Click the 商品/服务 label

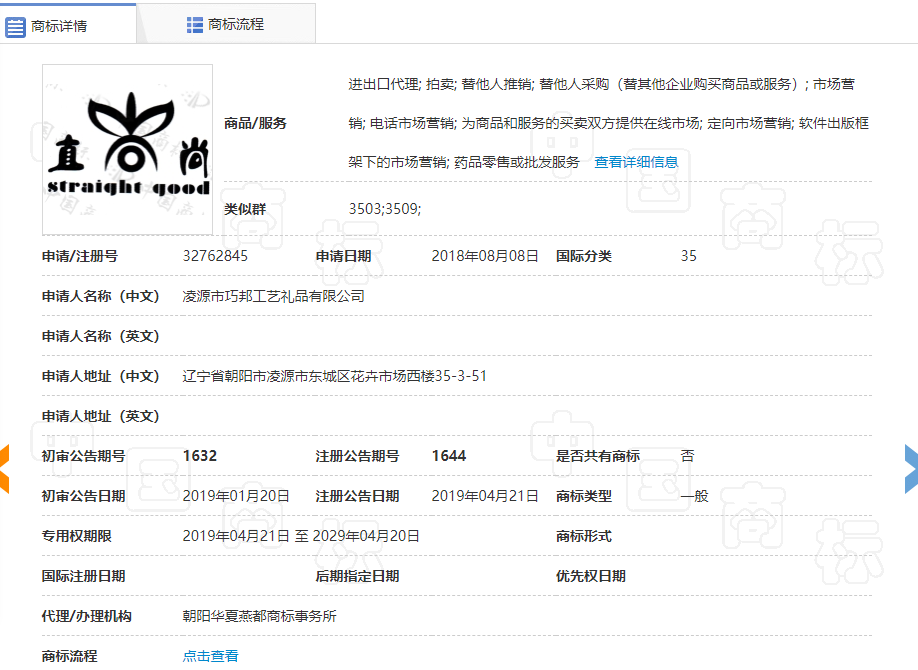[255, 124]
